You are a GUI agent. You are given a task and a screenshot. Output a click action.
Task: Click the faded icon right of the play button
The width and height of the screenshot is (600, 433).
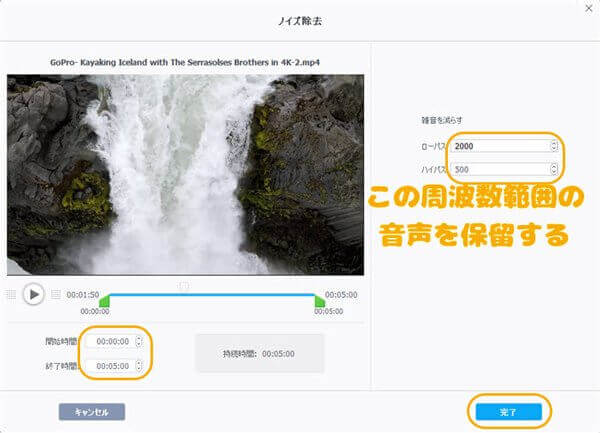pos(56,294)
